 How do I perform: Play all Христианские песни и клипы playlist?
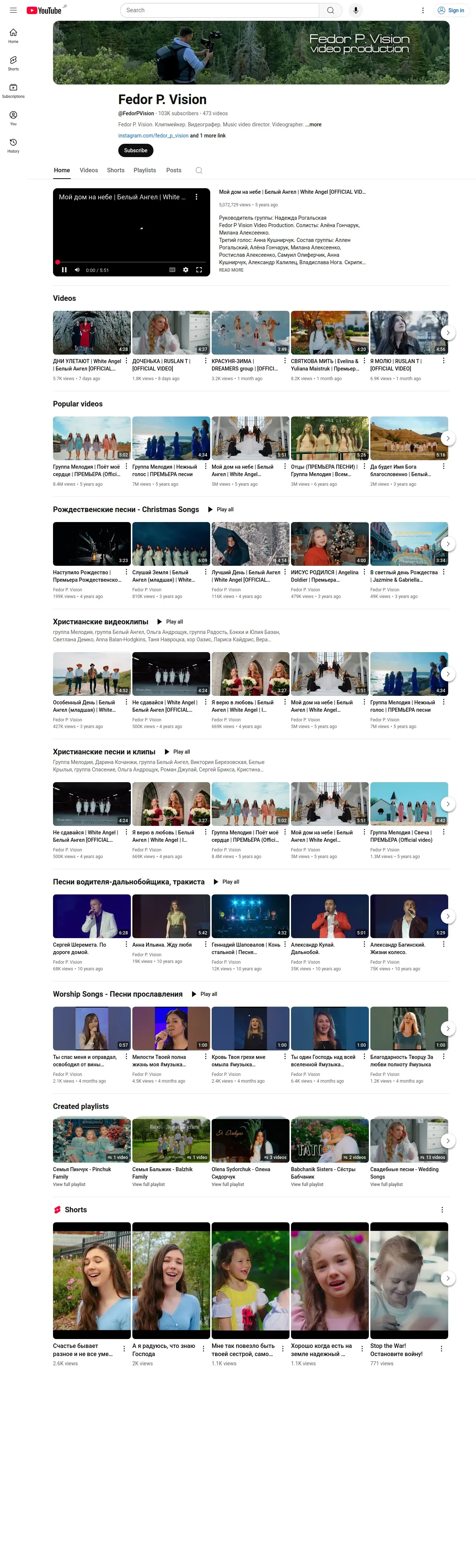click(177, 753)
